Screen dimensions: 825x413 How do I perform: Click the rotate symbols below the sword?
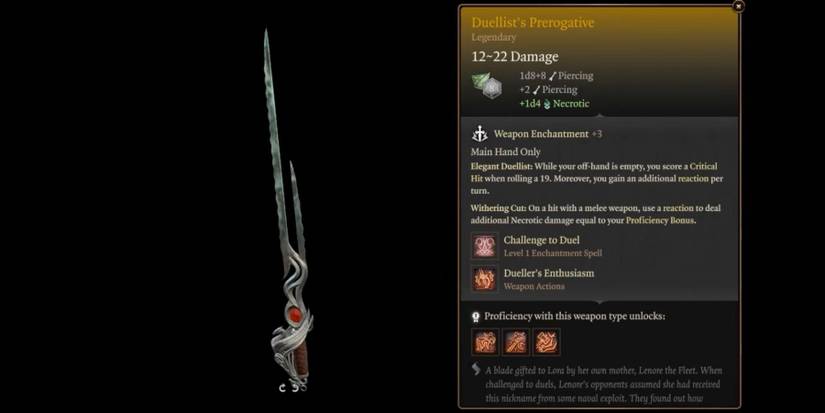click(x=293, y=388)
